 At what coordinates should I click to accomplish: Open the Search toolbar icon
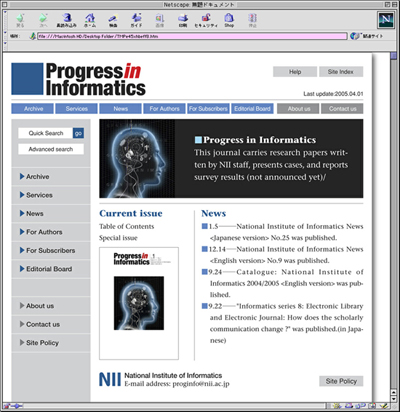click(113, 20)
